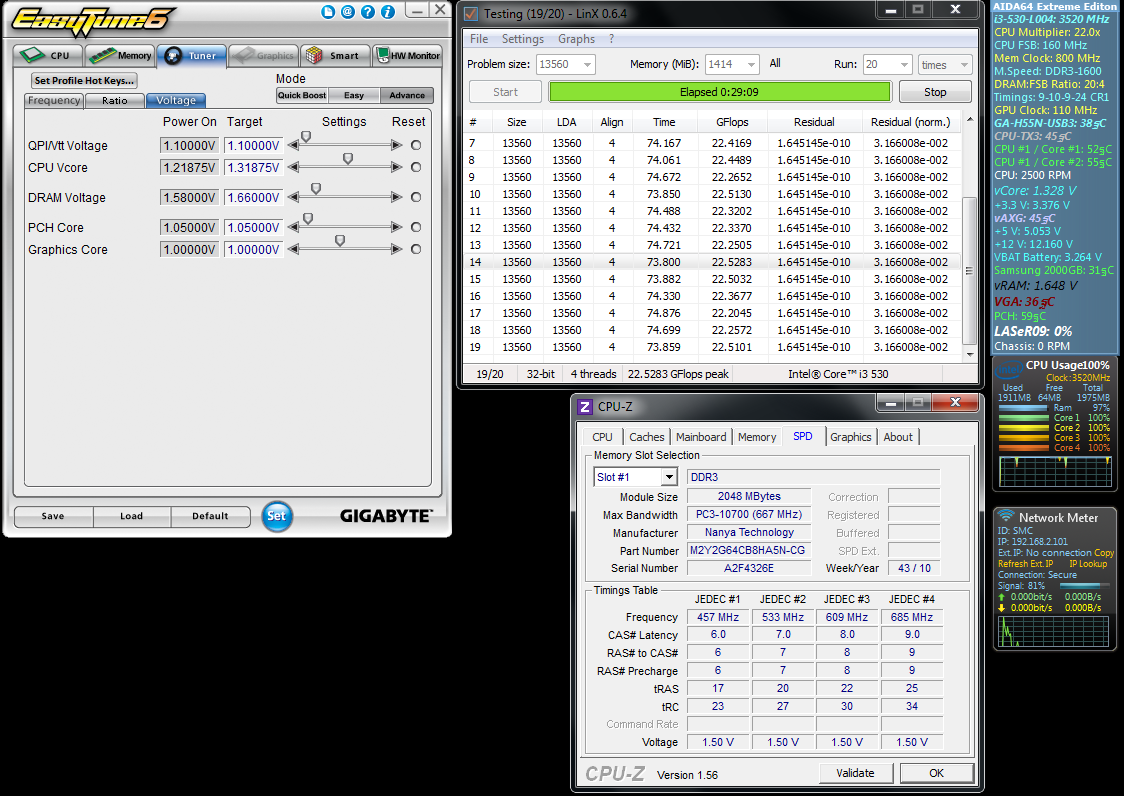Expand the Problem size dropdown in LinX
The width and height of the screenshot is (1124, 796).
coord(585,64)
